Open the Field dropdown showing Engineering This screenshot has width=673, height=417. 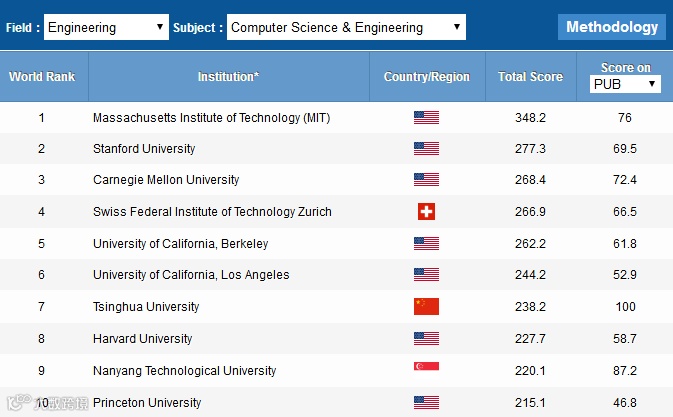(x=106, y=28)
